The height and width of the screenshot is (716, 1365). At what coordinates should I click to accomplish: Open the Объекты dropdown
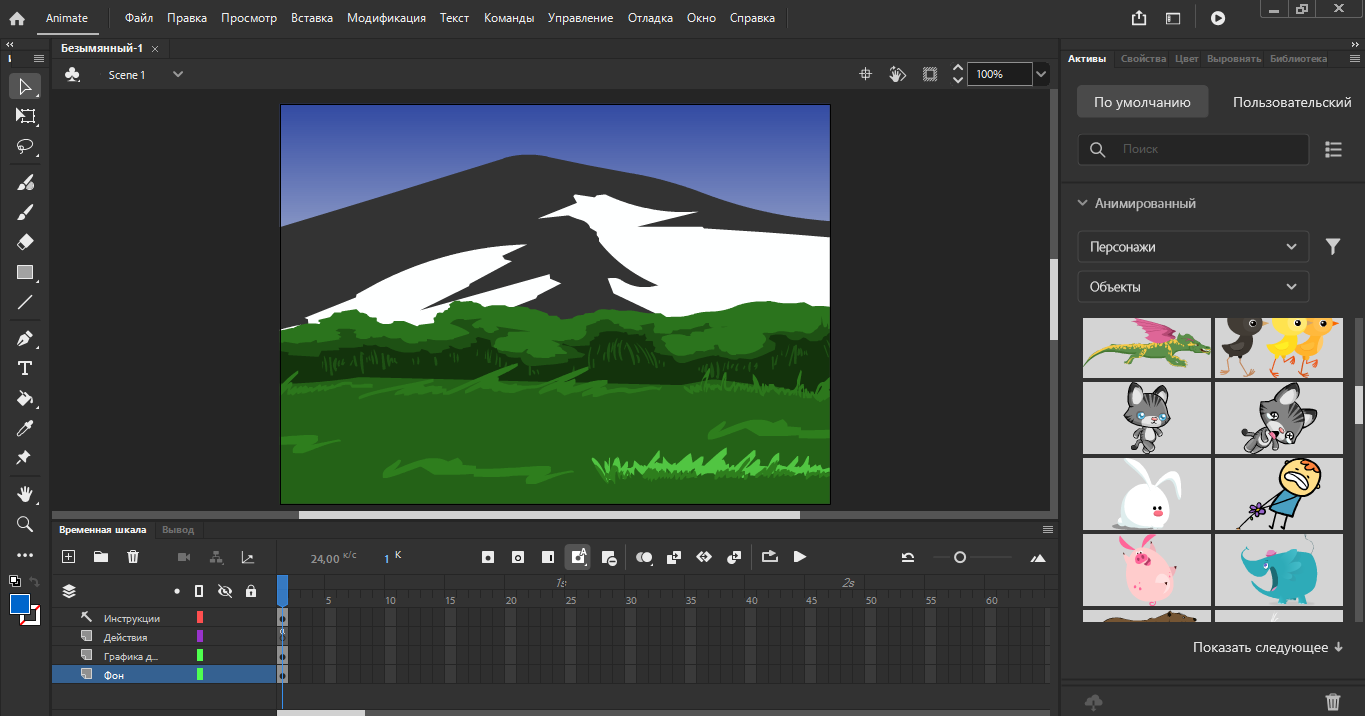click(x=1192, y=287)
